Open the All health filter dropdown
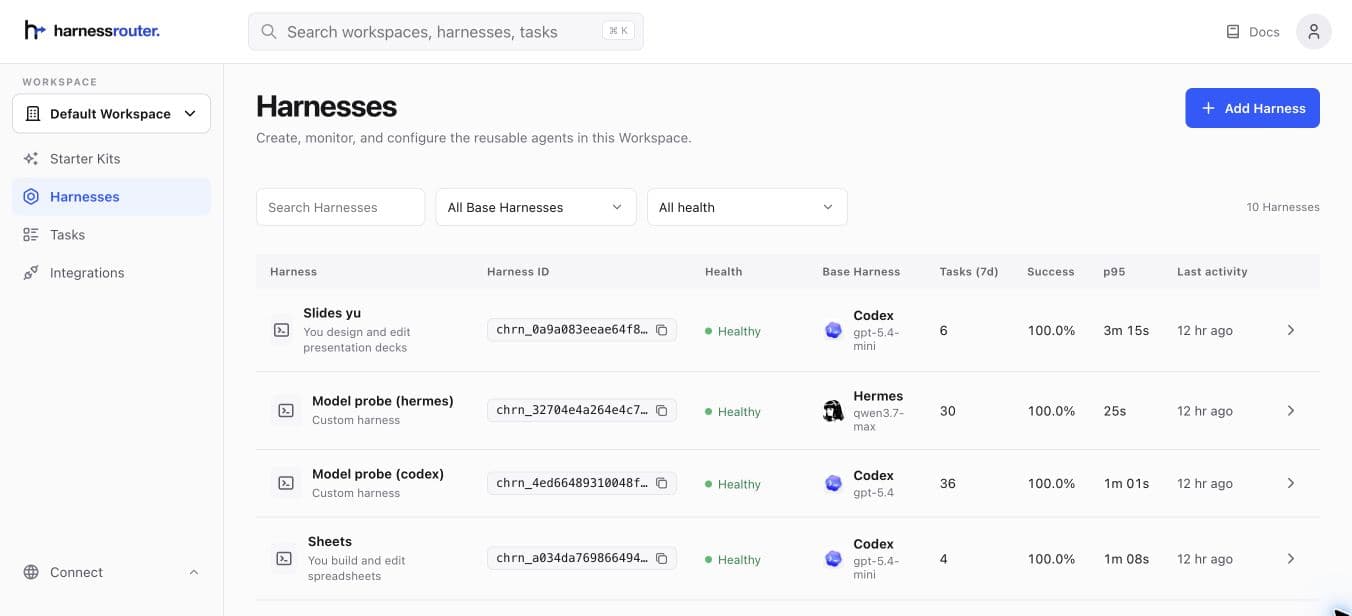Viewport: 1352px width, 616px height. coord(747,207)
